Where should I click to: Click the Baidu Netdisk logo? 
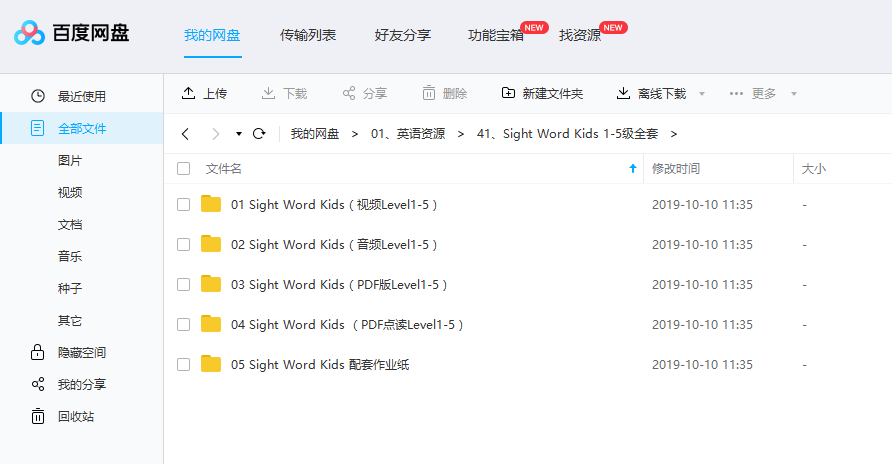pyautogui.click(x=30, y=34)
